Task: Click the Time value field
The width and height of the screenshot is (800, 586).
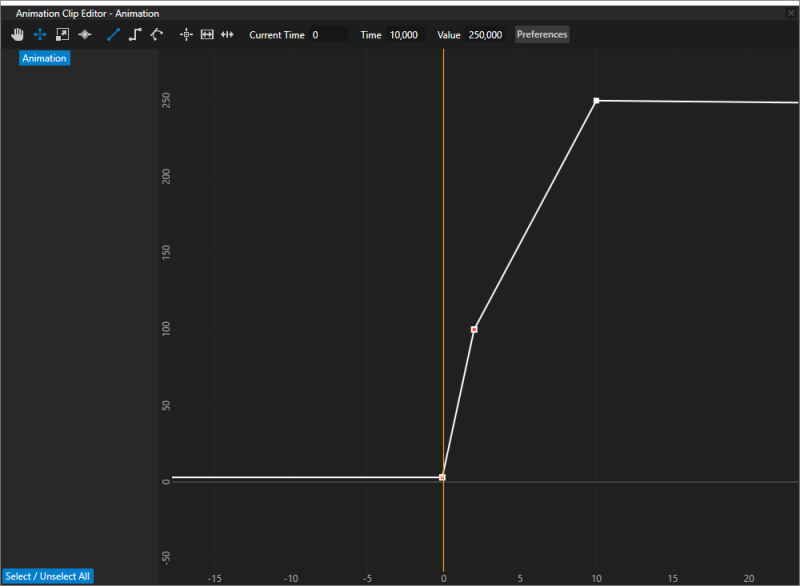Action: click(404, 35)
